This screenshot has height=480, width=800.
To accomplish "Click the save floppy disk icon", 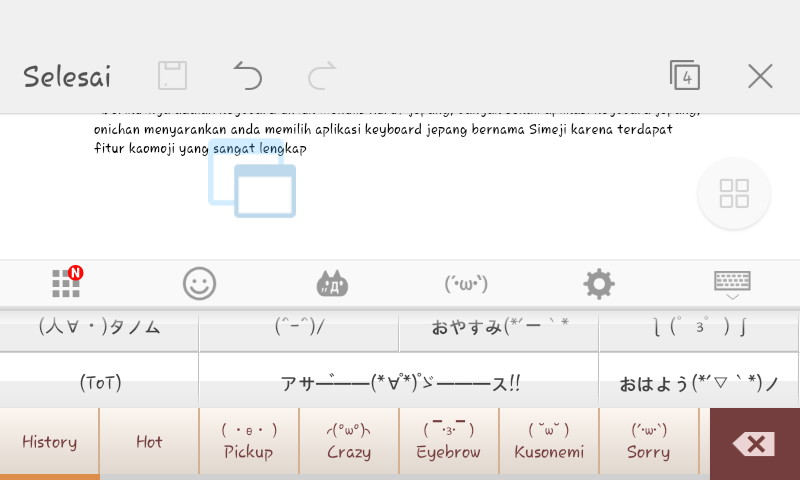I will 172,75.
